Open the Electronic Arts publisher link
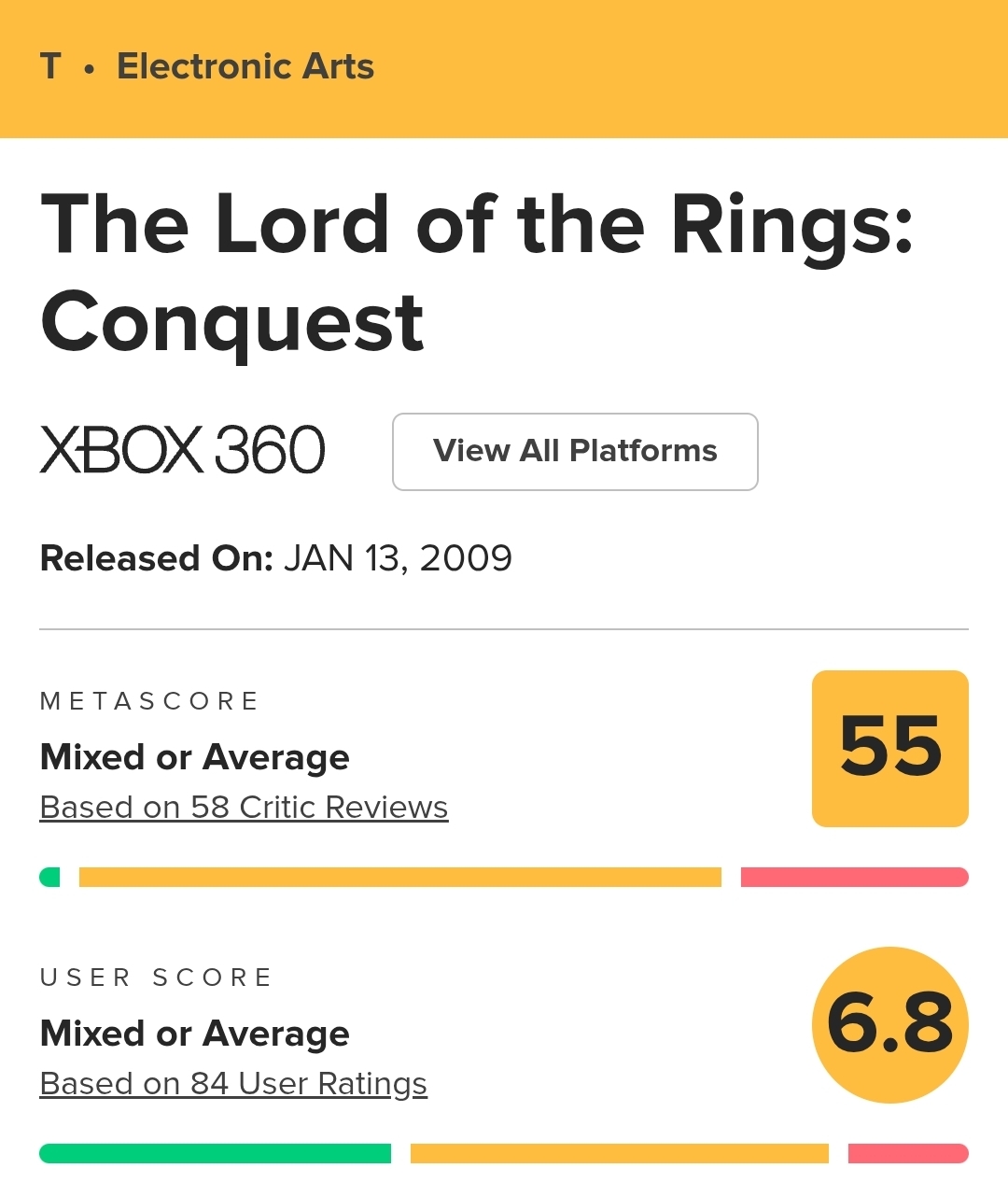This screenshot has height=1196, width=1008. 245,67
